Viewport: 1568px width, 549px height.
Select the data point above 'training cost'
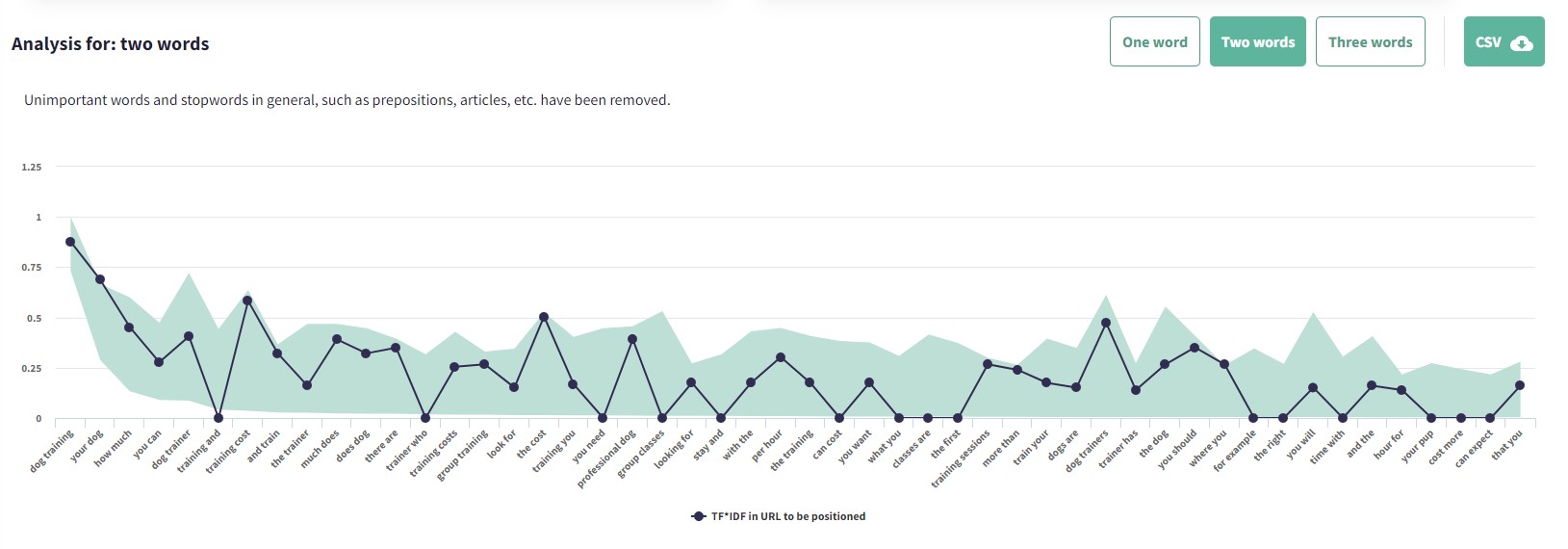(247, 301)
